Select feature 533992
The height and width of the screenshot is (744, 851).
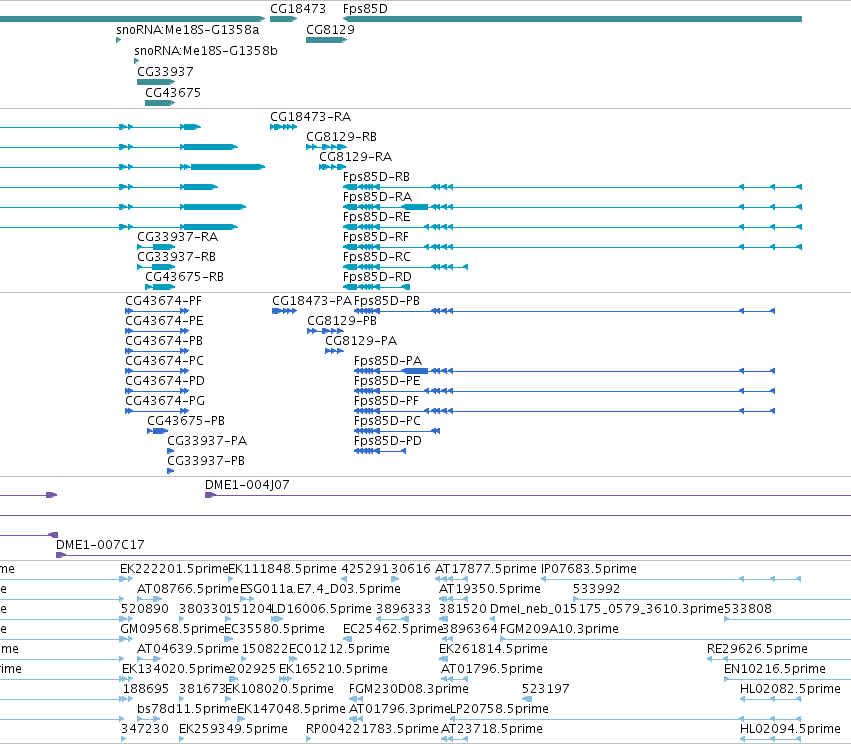[596, 589]
